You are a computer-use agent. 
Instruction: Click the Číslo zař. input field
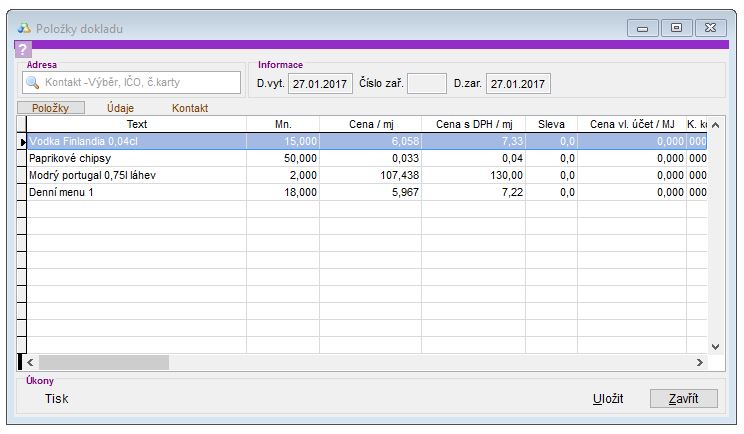pyautogui.click(x=427, y=84)
